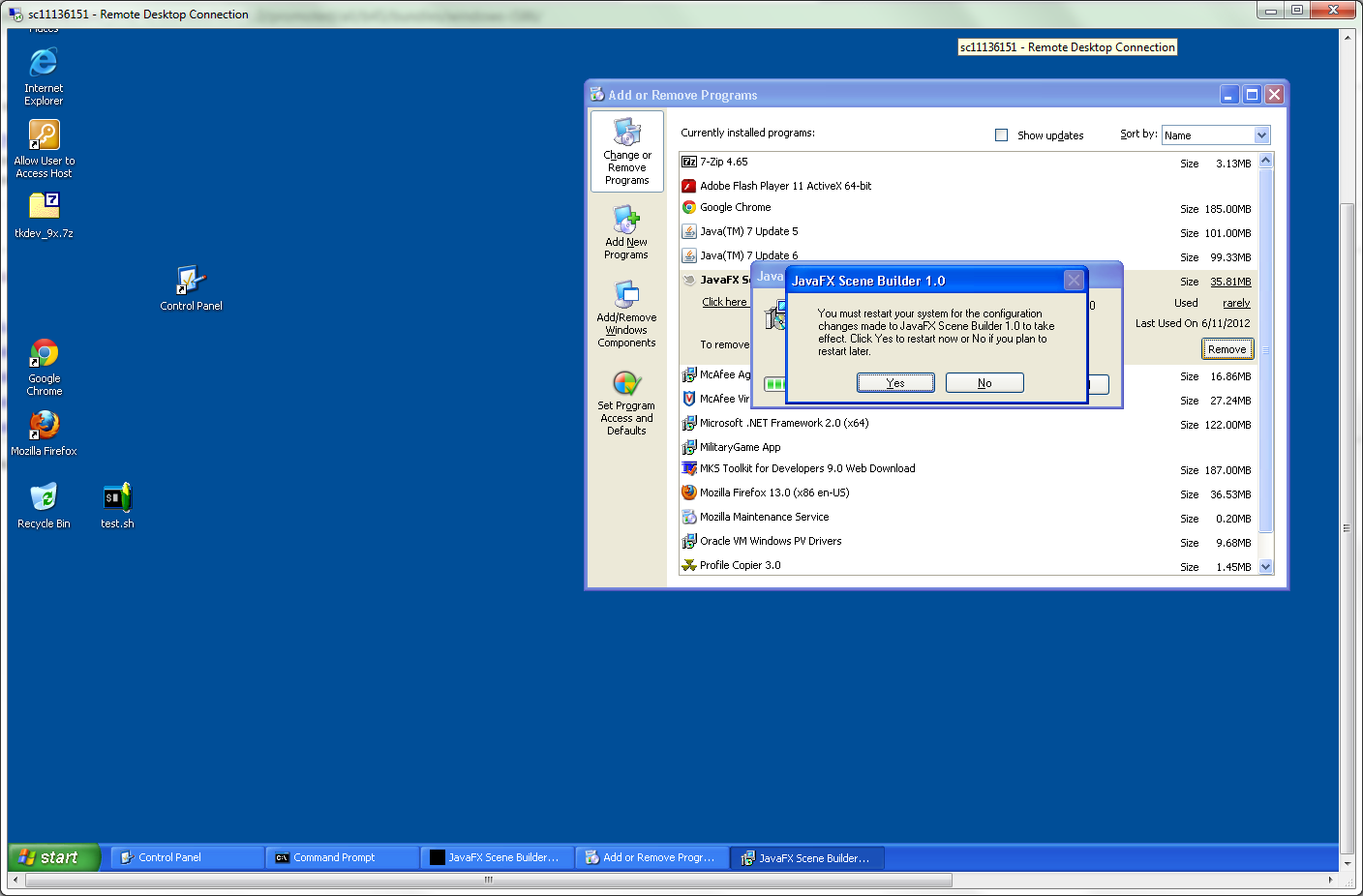Open the Start menu button
The height and width of the screenshot is (896, 1363).
[x=53, y=857]
